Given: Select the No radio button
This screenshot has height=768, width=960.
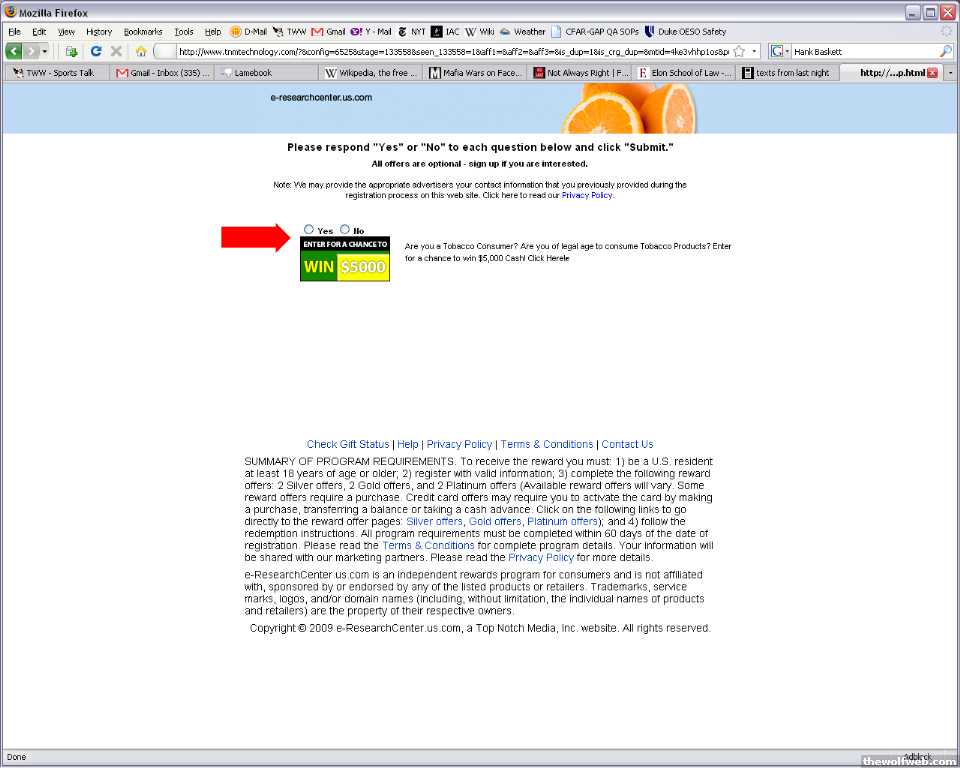Looking at the screenshot, I should pyautogui.click(x=345, y=230).
